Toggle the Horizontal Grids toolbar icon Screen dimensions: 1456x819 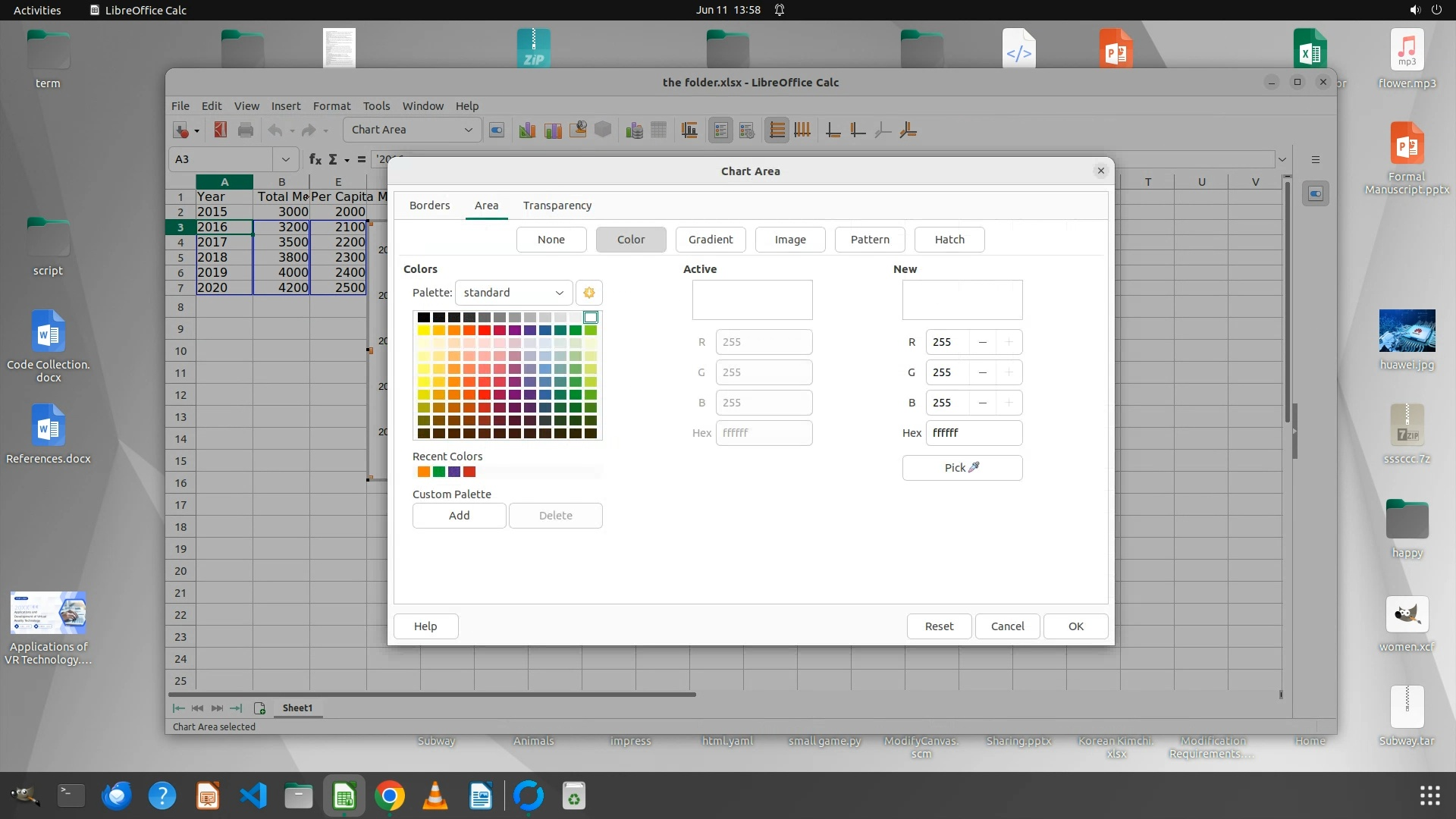pyautogui.click(x=777, y=130)
